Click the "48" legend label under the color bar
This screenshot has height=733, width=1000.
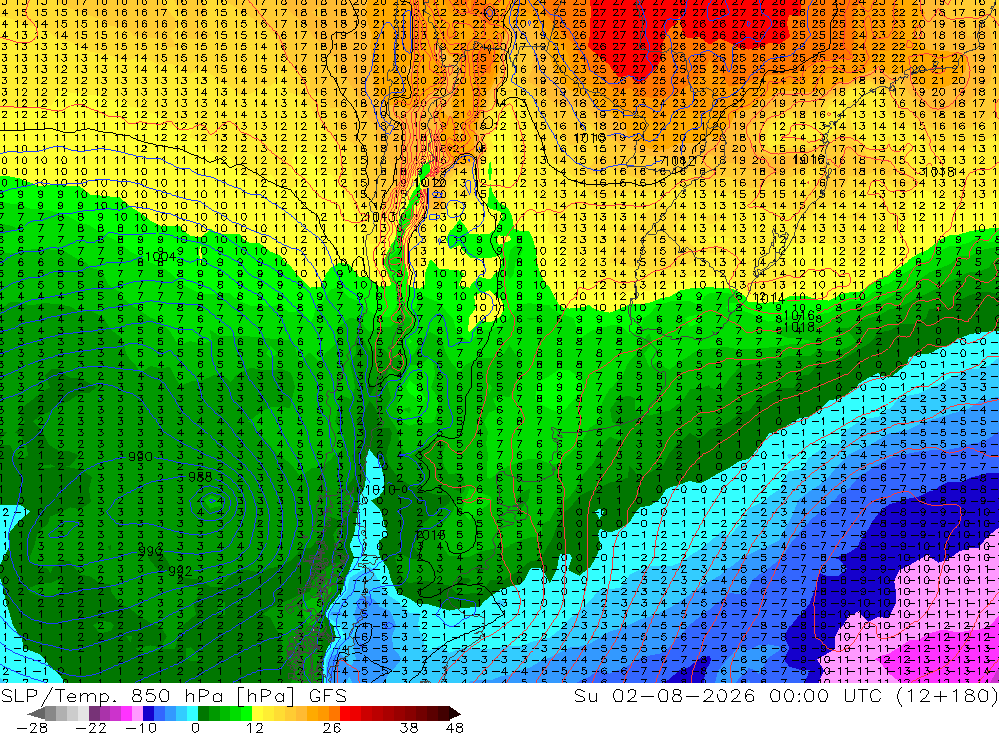[454, 728]
